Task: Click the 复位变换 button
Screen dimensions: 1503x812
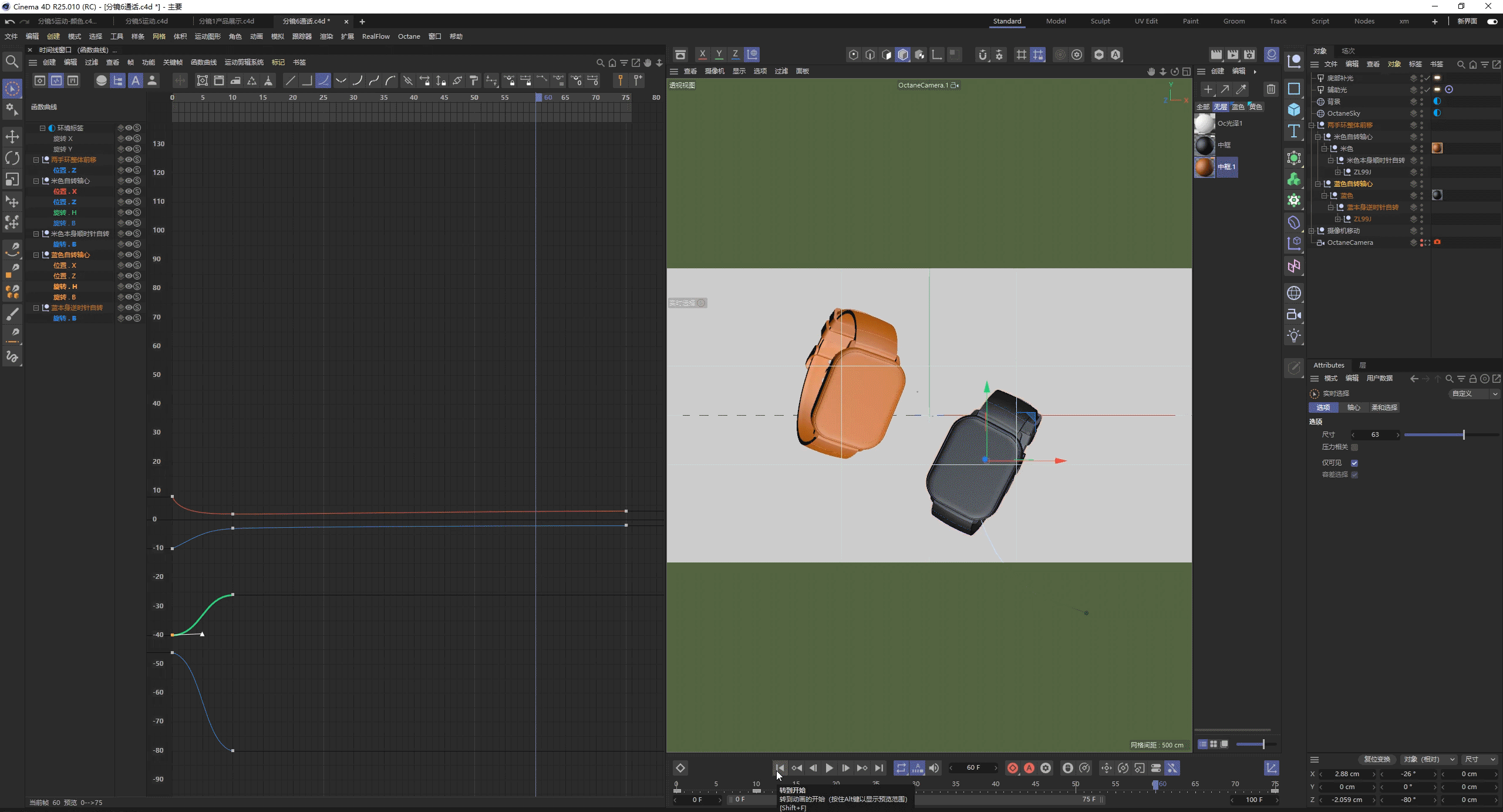Action: coord(1376,759)
